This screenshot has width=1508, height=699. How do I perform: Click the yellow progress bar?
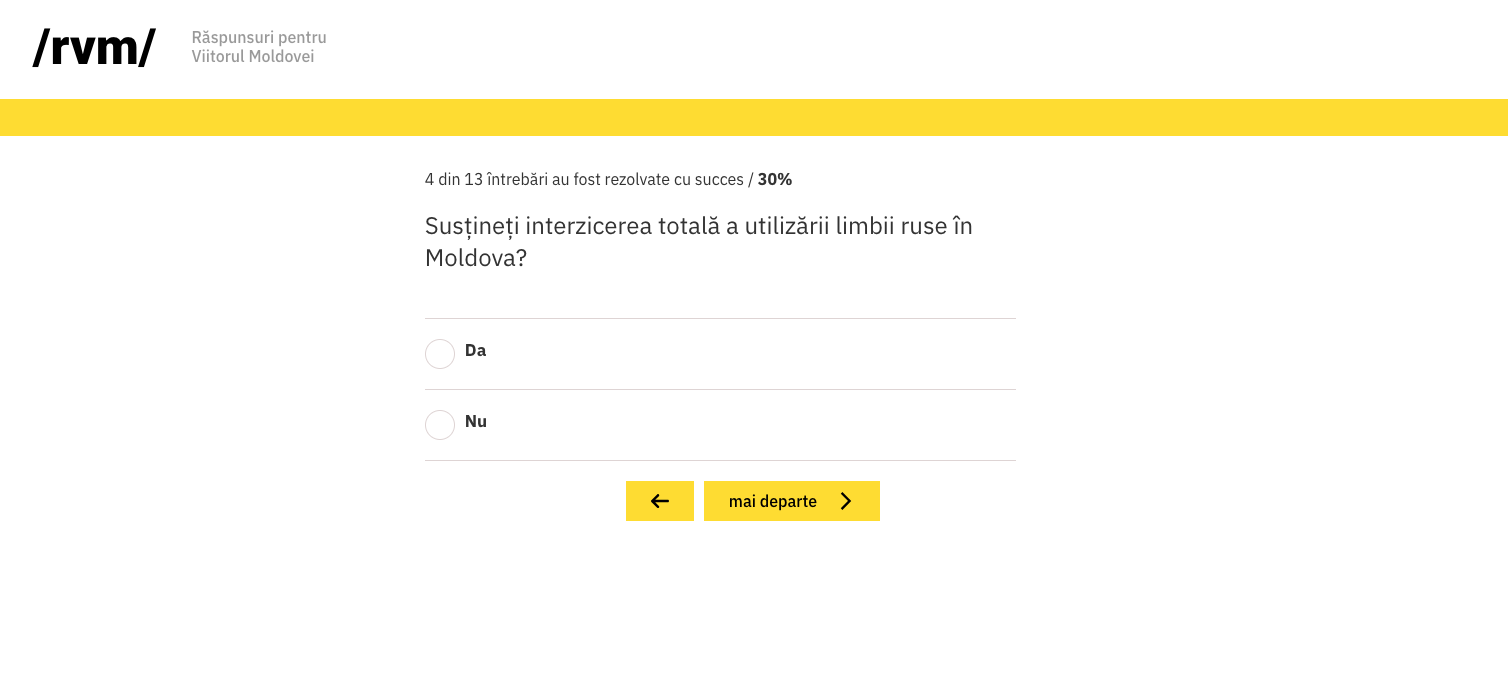tap(754, 117)
